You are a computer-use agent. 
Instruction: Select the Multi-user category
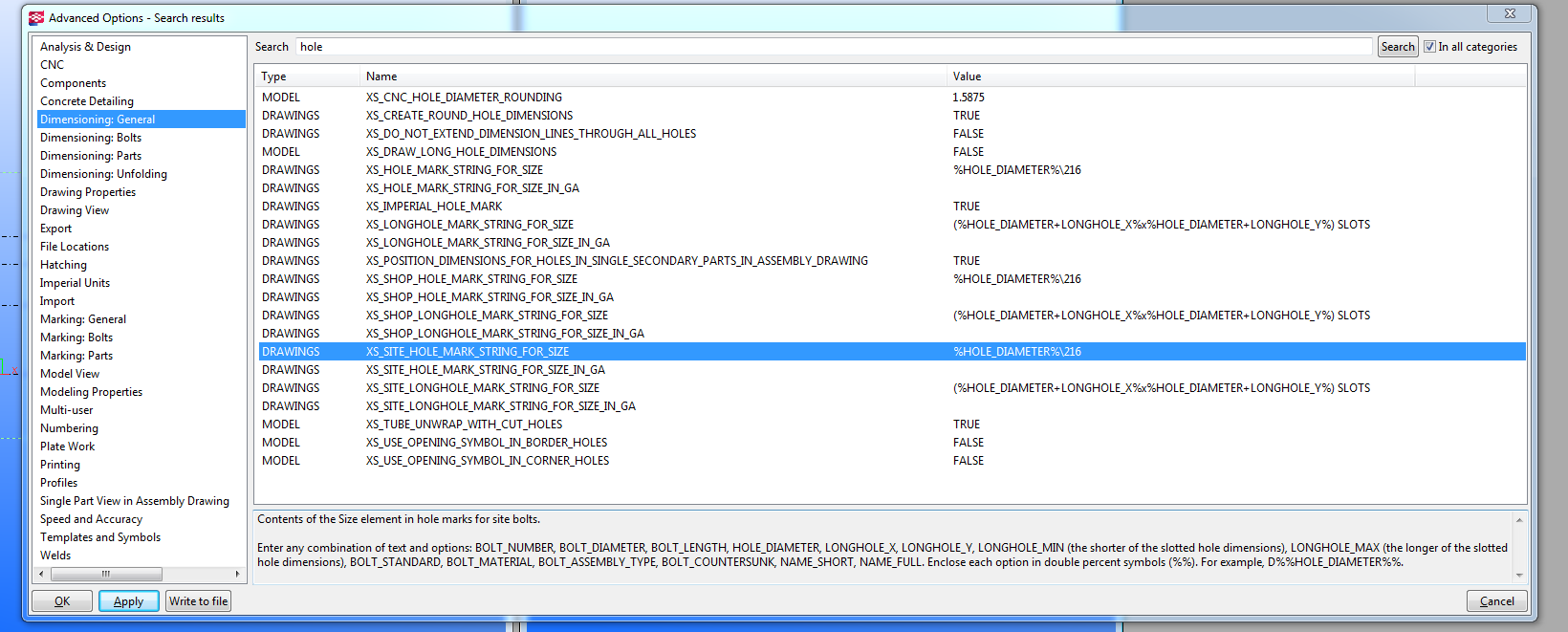pyautogui.click(x=67, y=410)
